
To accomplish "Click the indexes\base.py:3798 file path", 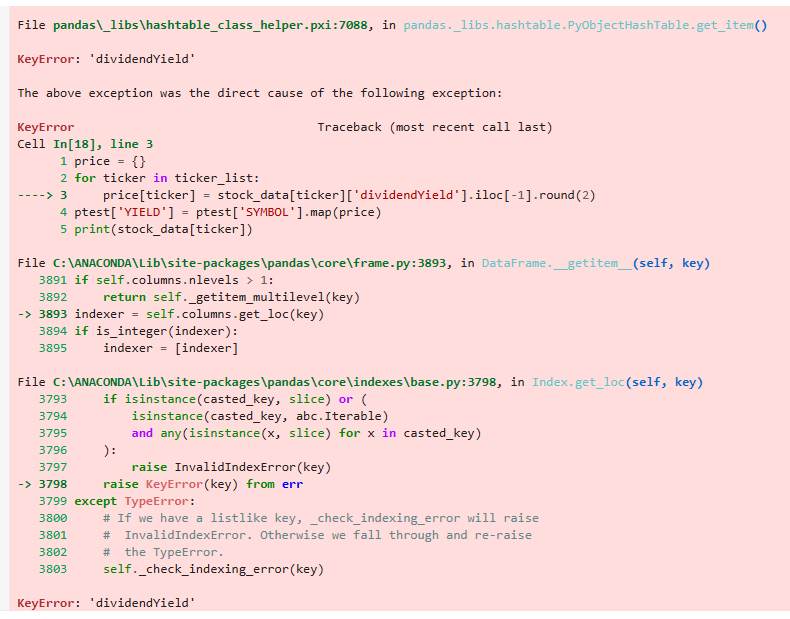I will pos(275,382).
